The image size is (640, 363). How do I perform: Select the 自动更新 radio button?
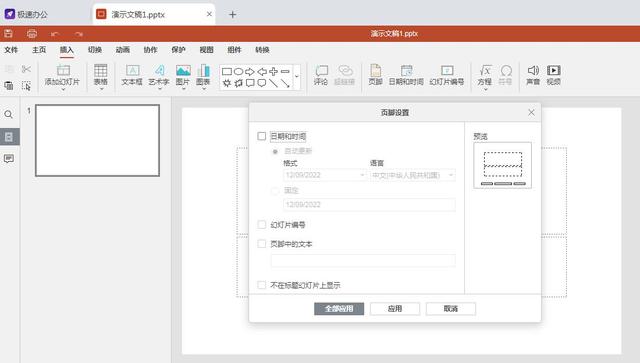tap(275, 151)
